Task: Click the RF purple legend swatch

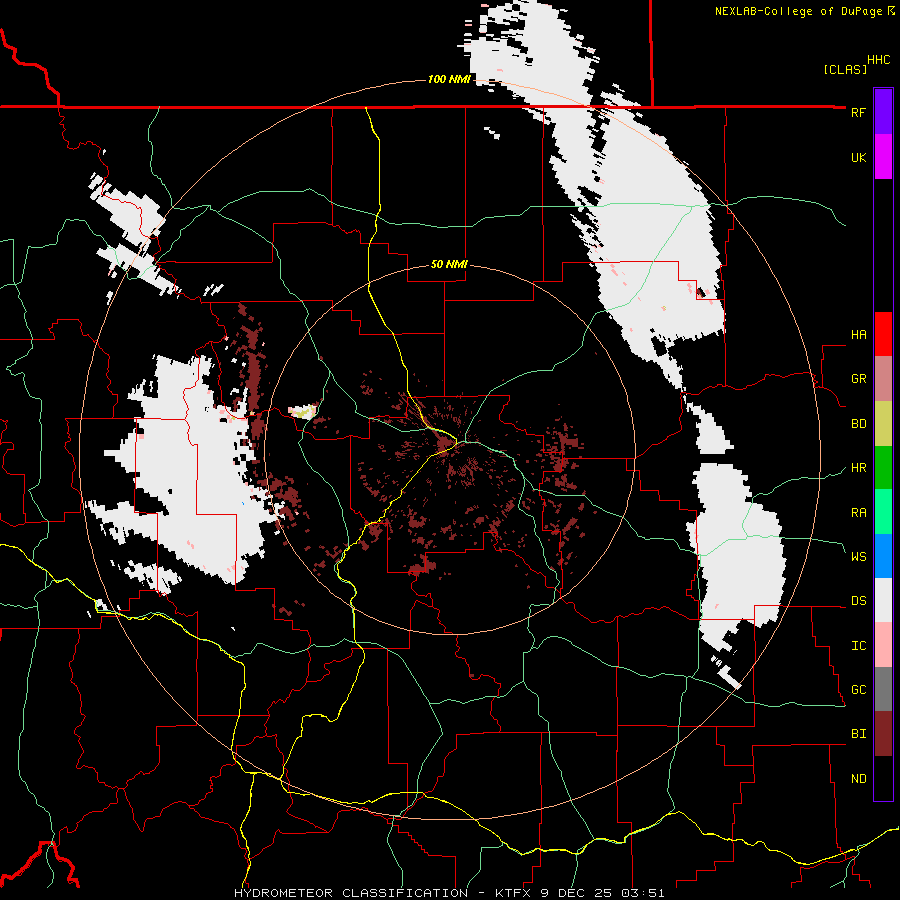Action: (x=883, y=112)
